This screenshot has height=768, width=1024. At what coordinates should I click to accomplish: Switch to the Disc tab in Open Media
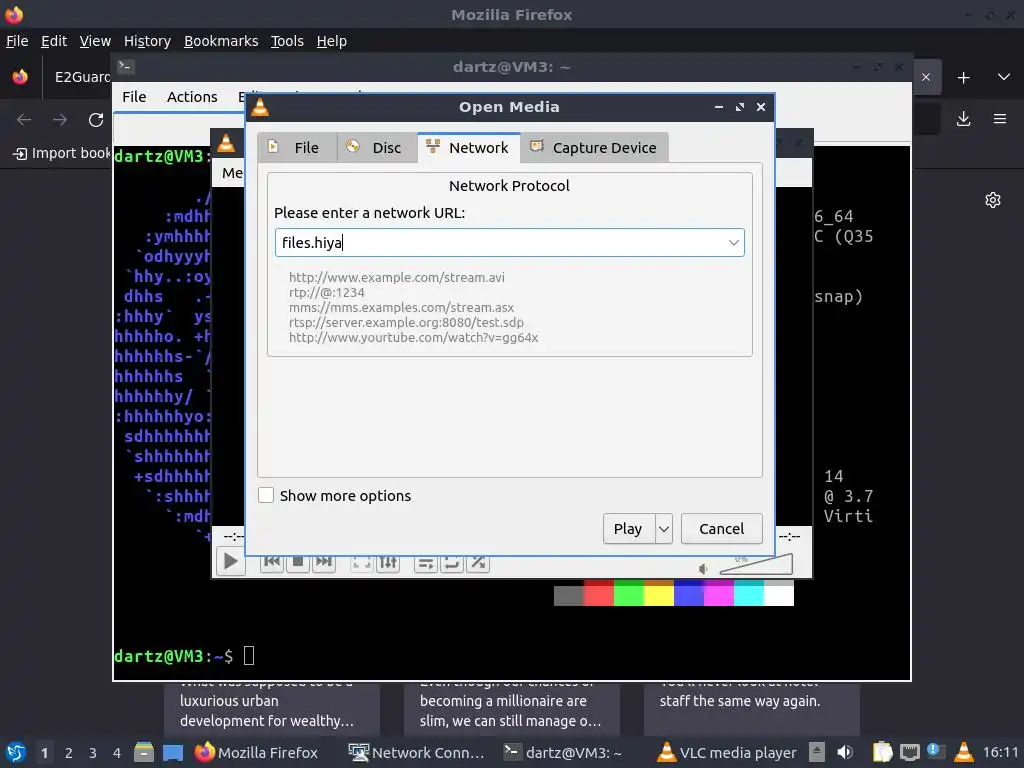(377, 148)
